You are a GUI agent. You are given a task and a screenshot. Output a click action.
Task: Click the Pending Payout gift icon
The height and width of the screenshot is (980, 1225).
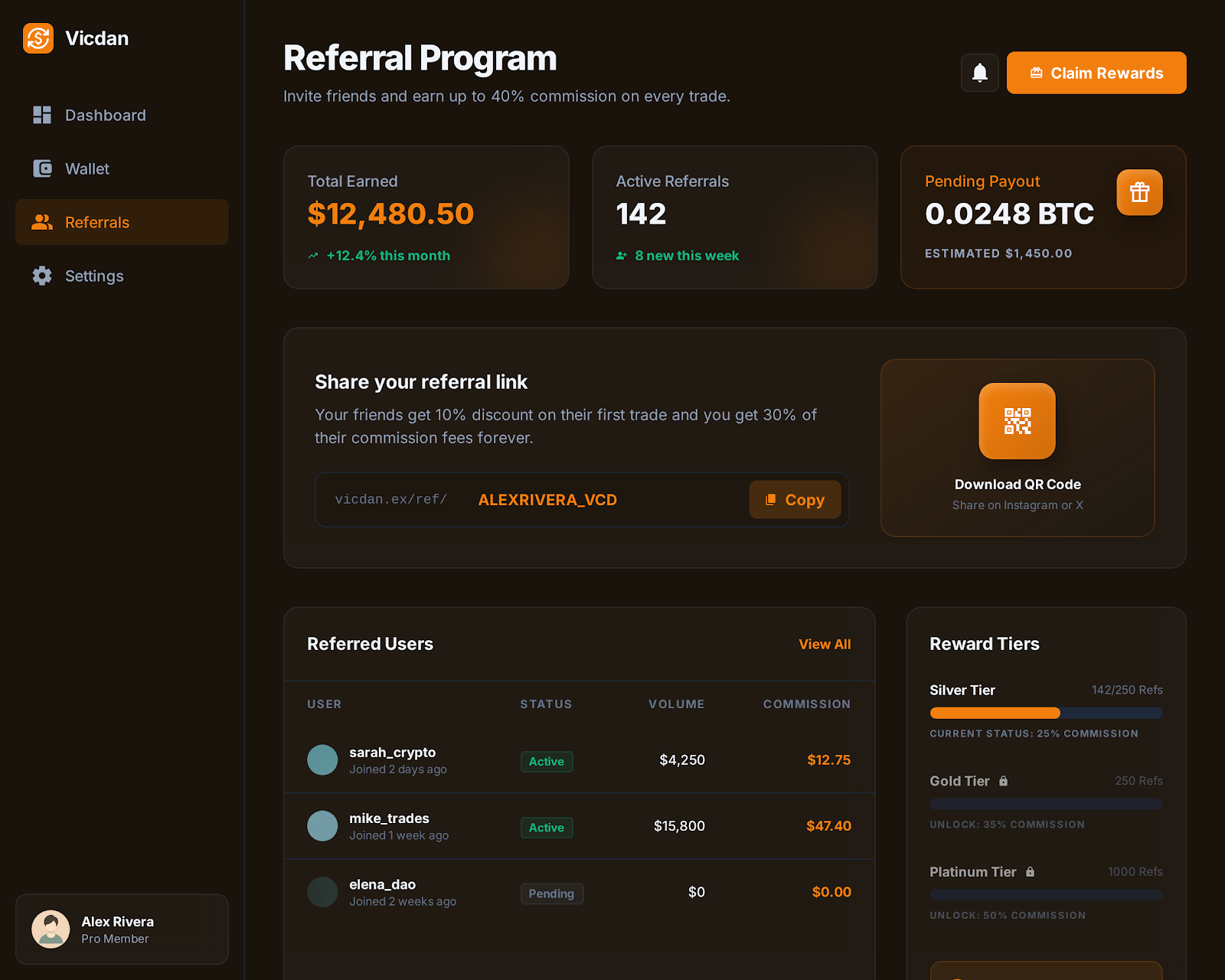1139,192
